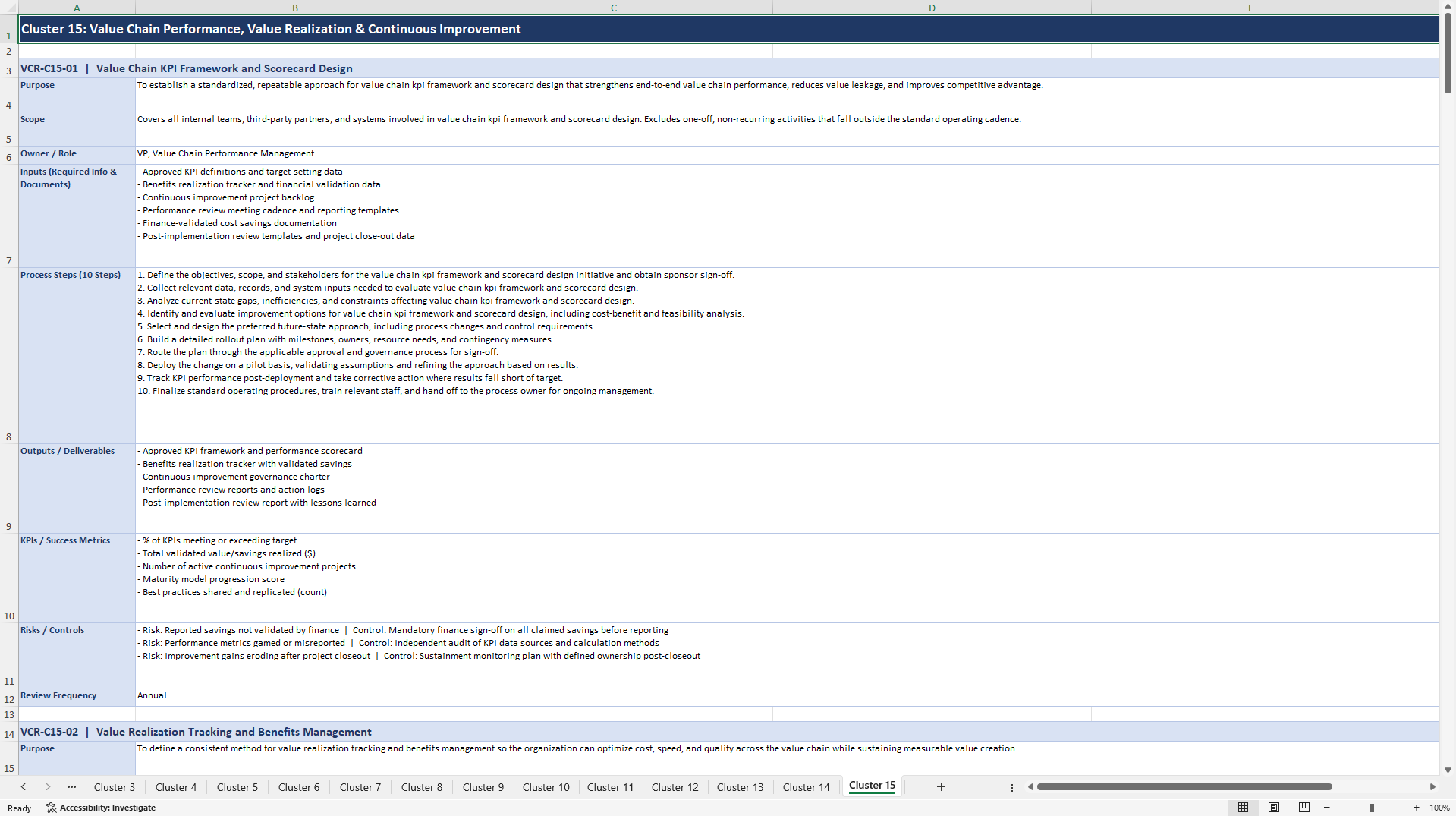Click the 'Inputs (Required Info & Documents)' label
The height and width of the screenshot is (816, 1456).
tap(77, 216)
